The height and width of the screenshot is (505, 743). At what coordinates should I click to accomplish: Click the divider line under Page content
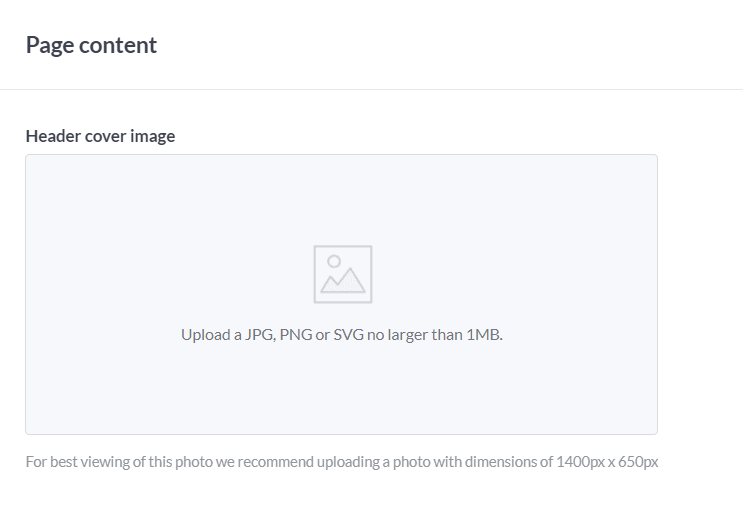[371, 89]
